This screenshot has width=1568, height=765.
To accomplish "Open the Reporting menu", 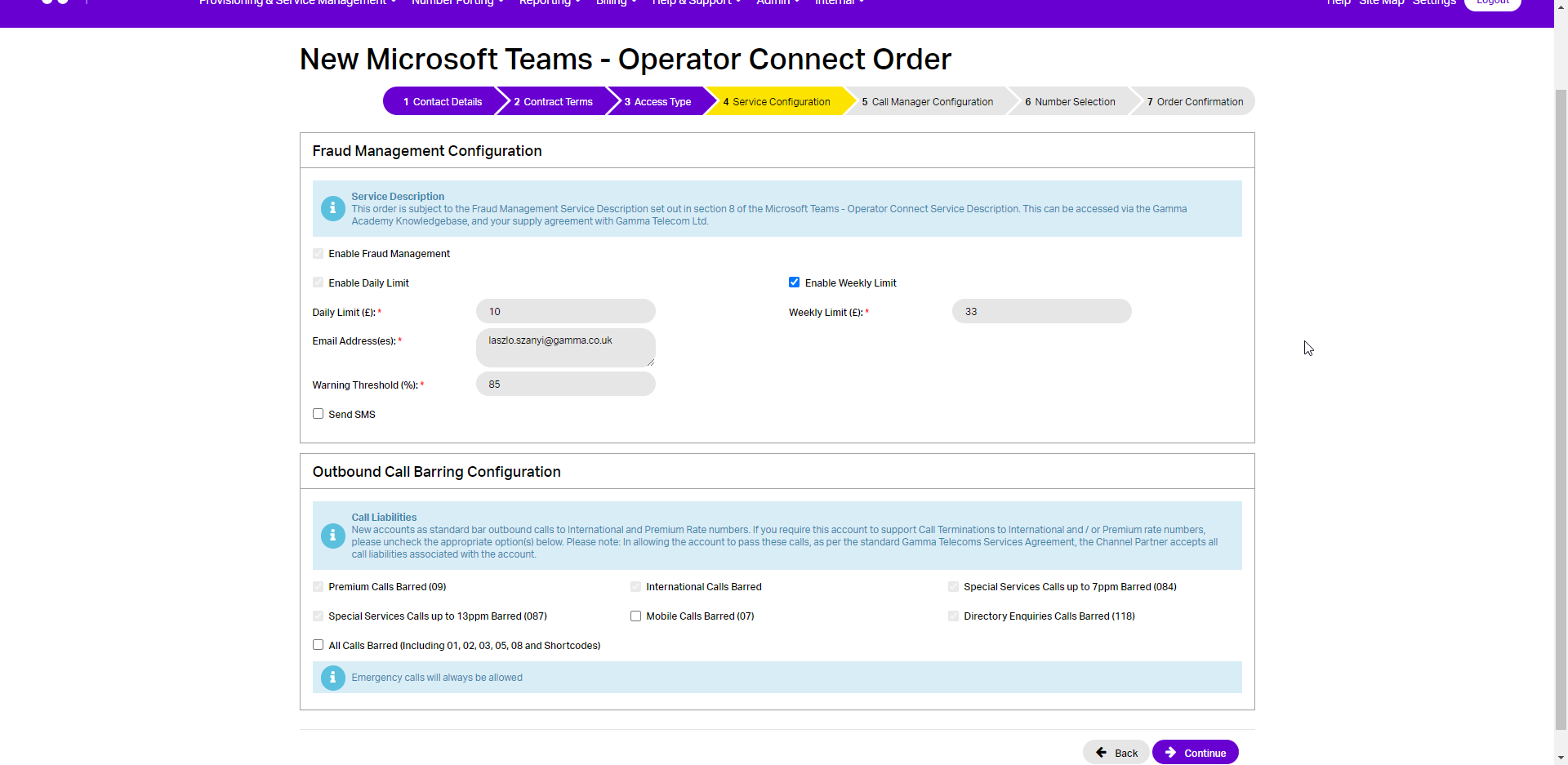I will (550, 3).
